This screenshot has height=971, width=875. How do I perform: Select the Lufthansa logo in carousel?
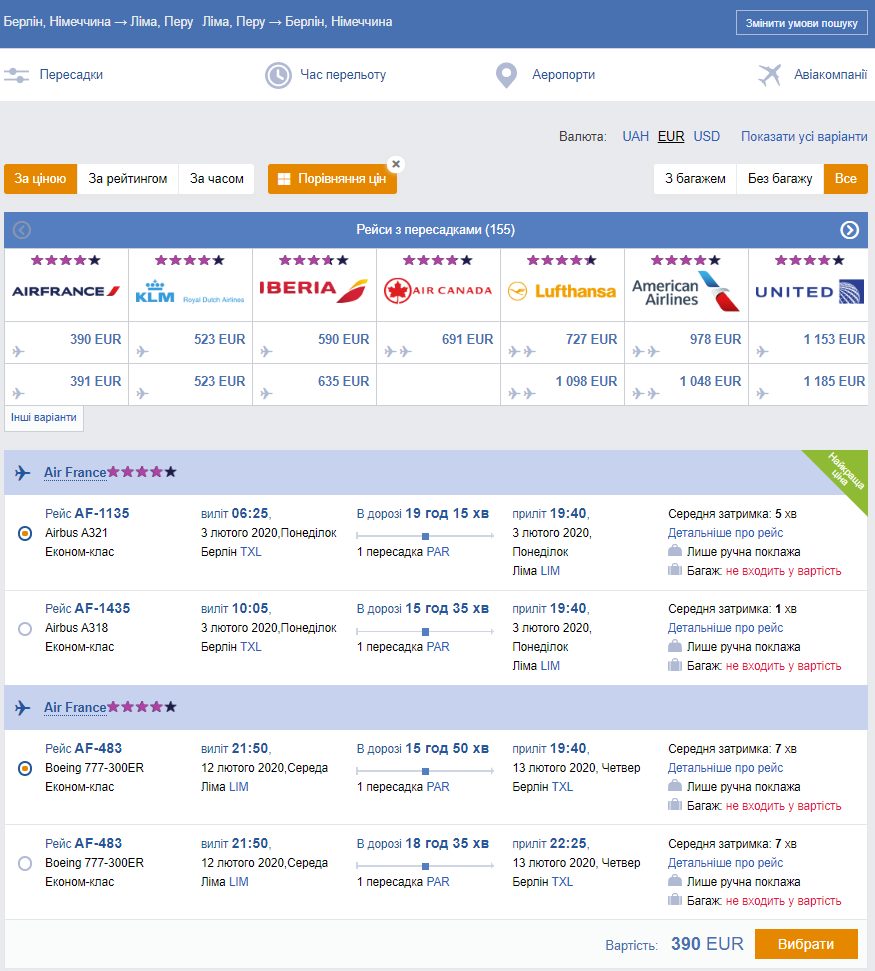point(562,291)
